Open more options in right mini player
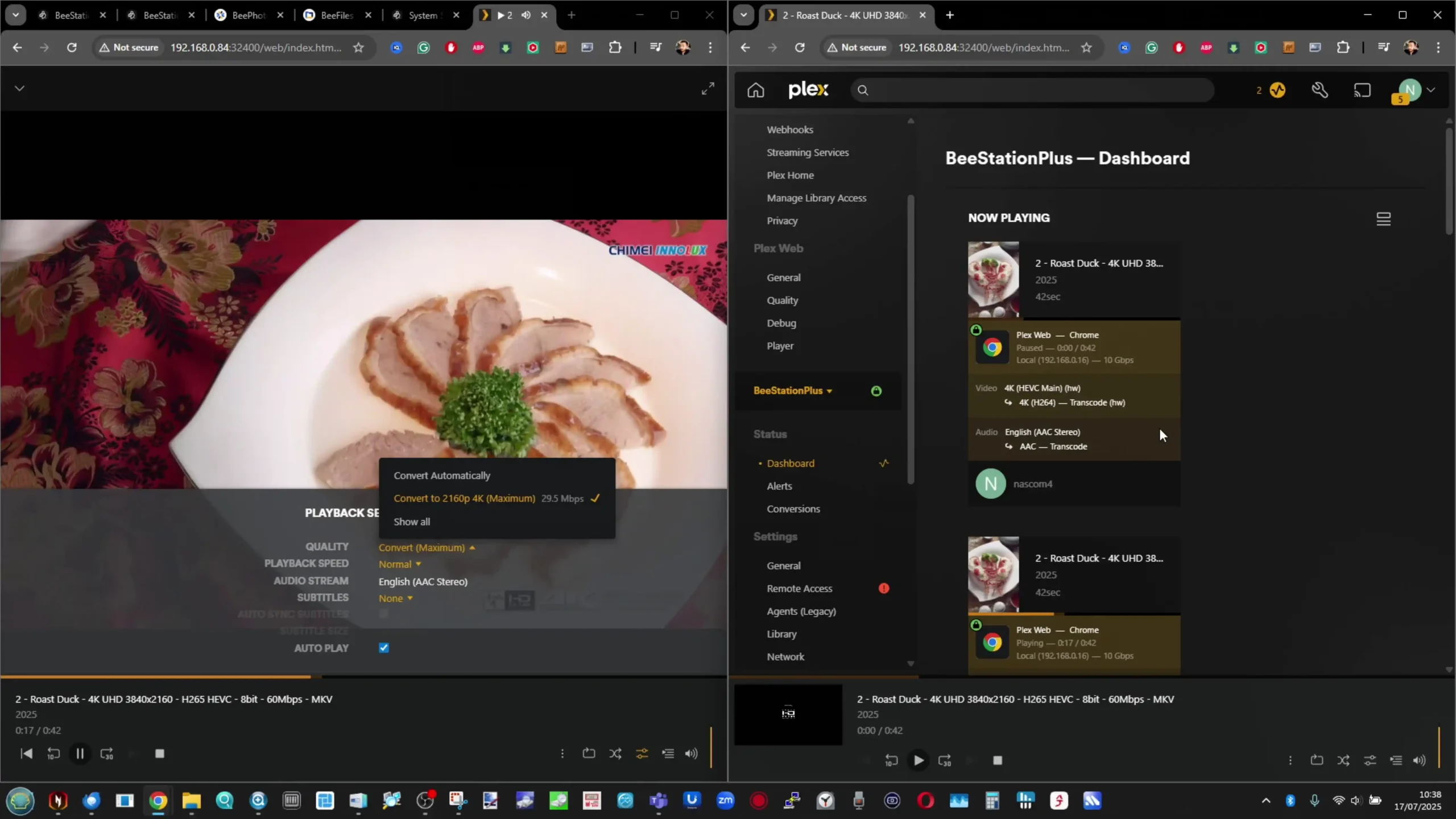The image size is (1456, 819). click(1290, 760)
